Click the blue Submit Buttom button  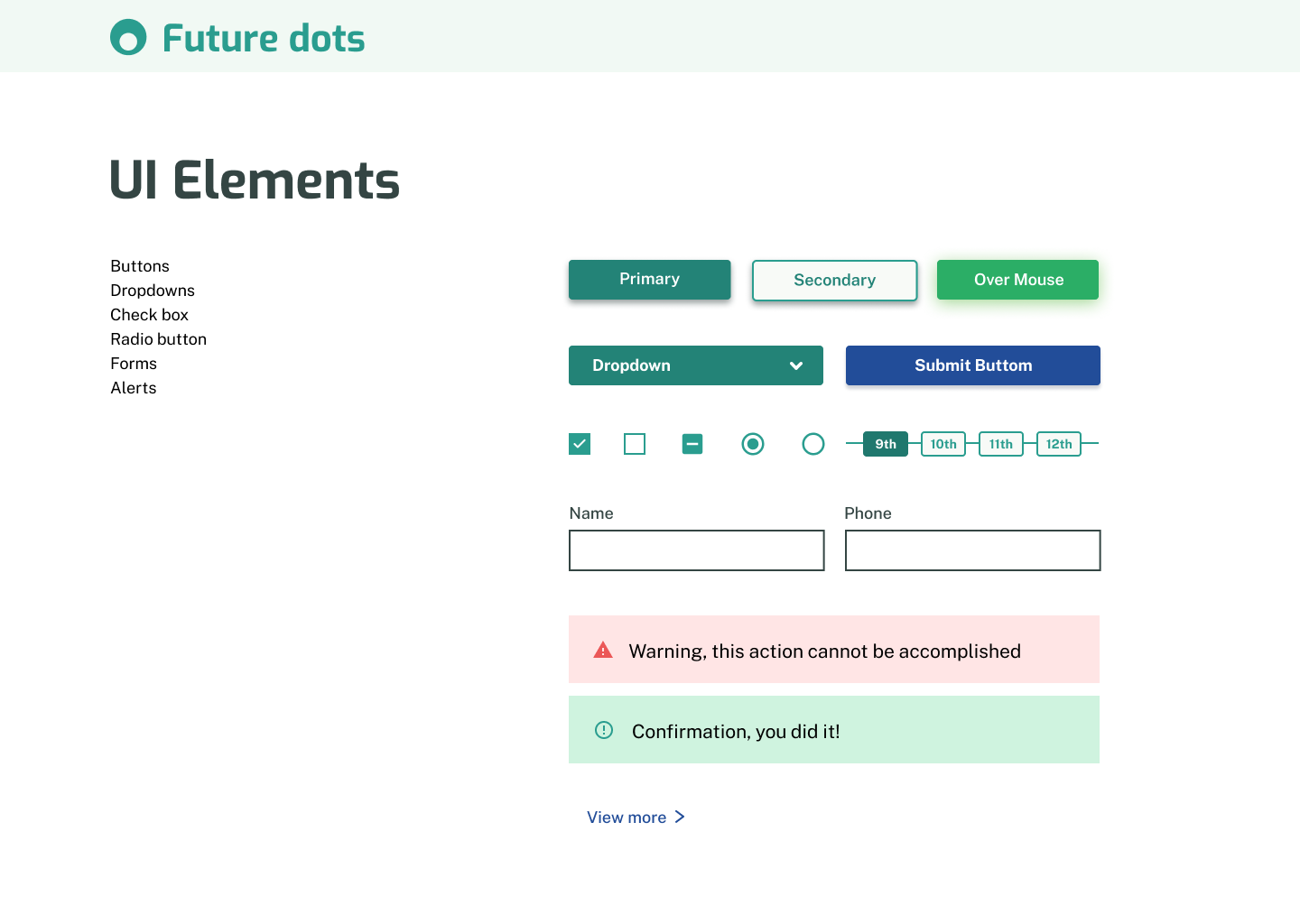(973, 365)
